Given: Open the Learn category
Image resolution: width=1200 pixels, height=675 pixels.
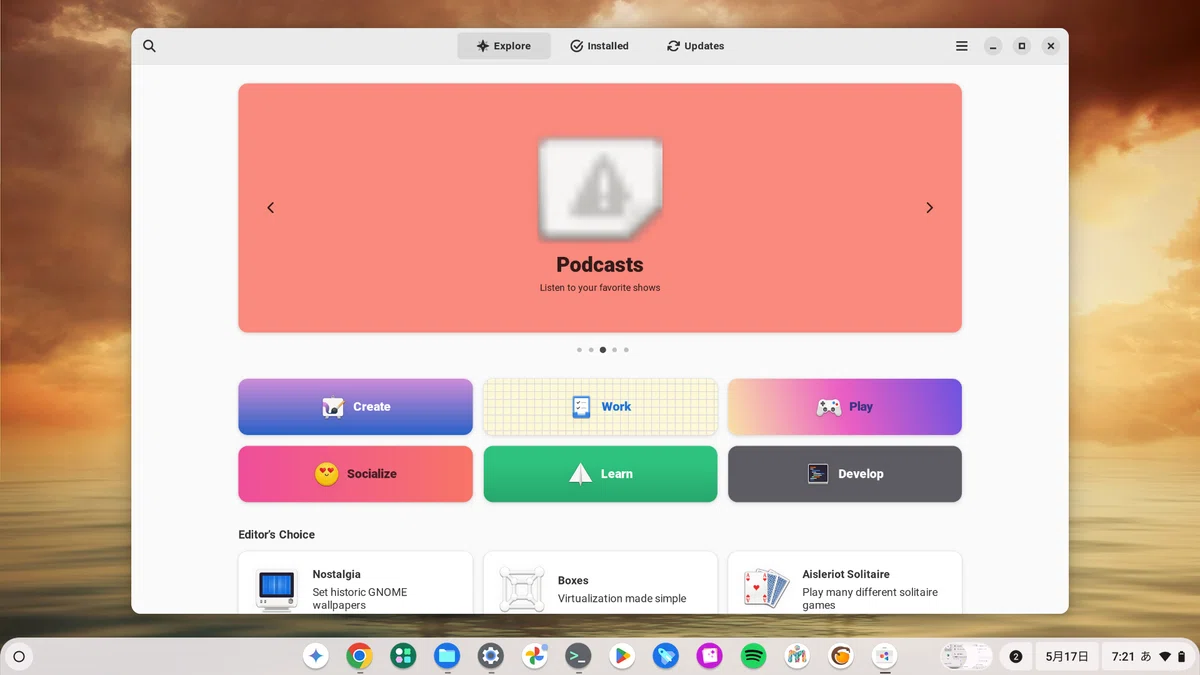Looking at the screenshot, I should 600,474.
